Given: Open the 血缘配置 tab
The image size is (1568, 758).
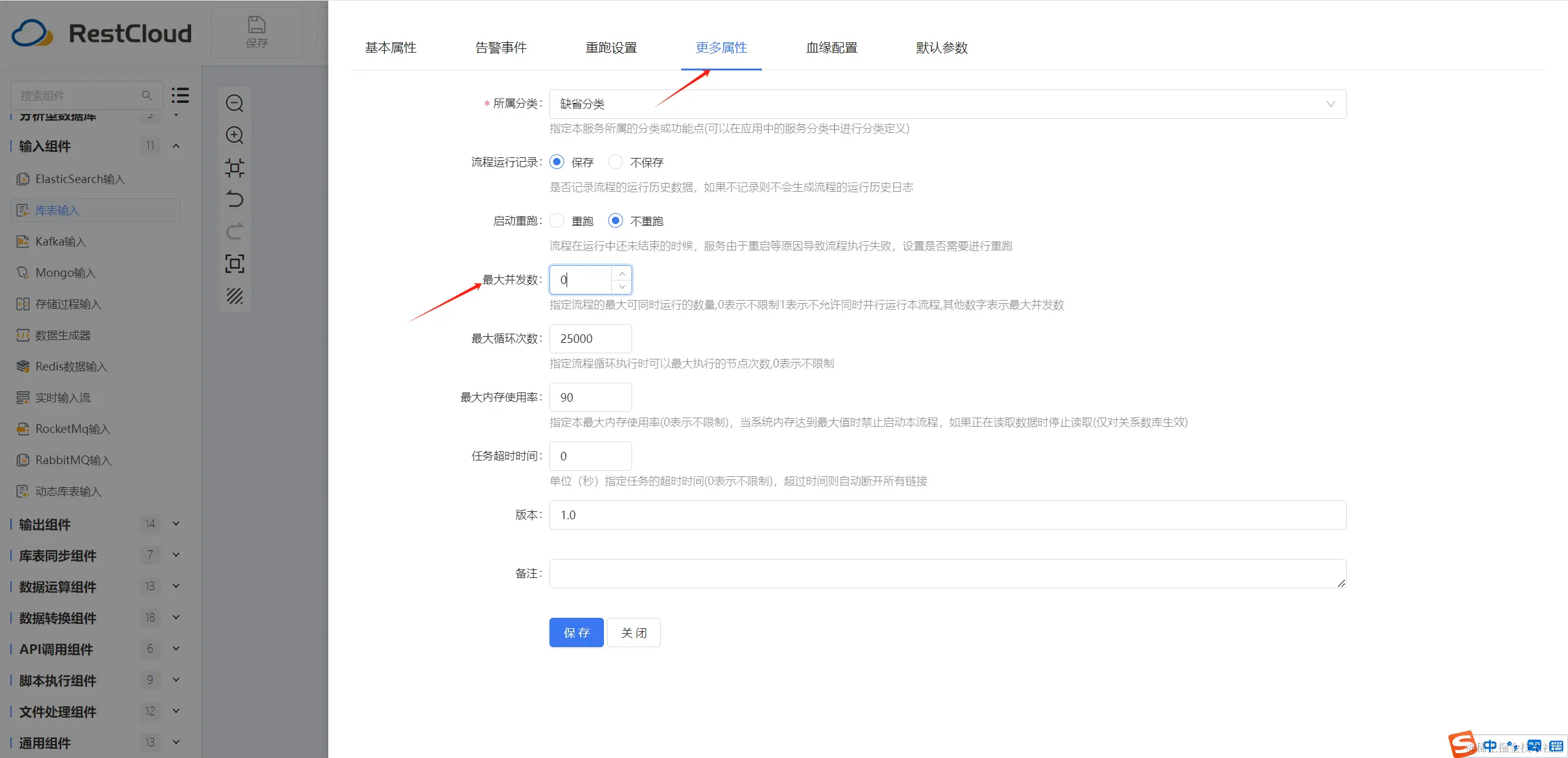Looking at the screenshot, I should tap(831, 48).
